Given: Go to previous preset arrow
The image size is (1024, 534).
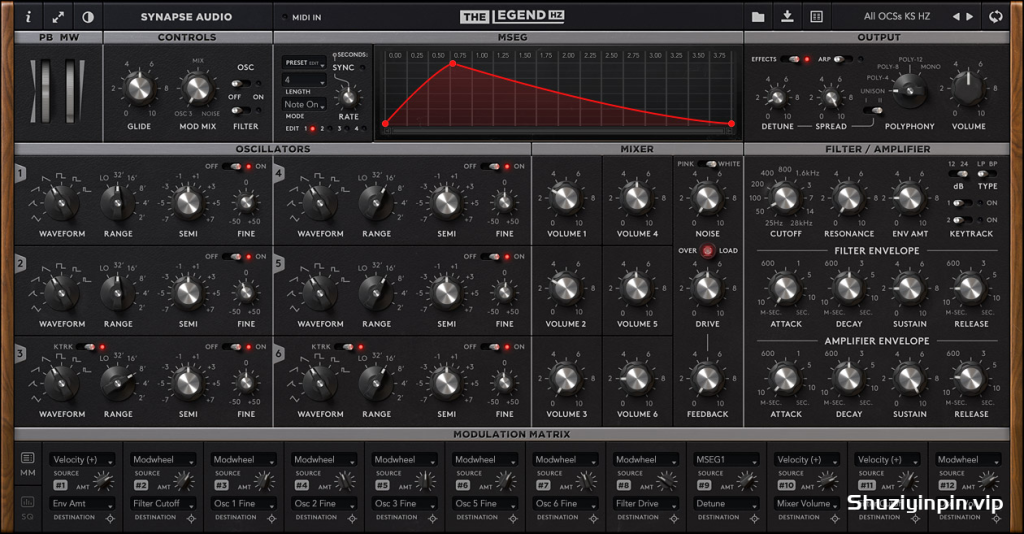Looking at the screenshot, I should pyautogui.click(x=956, y=16).
